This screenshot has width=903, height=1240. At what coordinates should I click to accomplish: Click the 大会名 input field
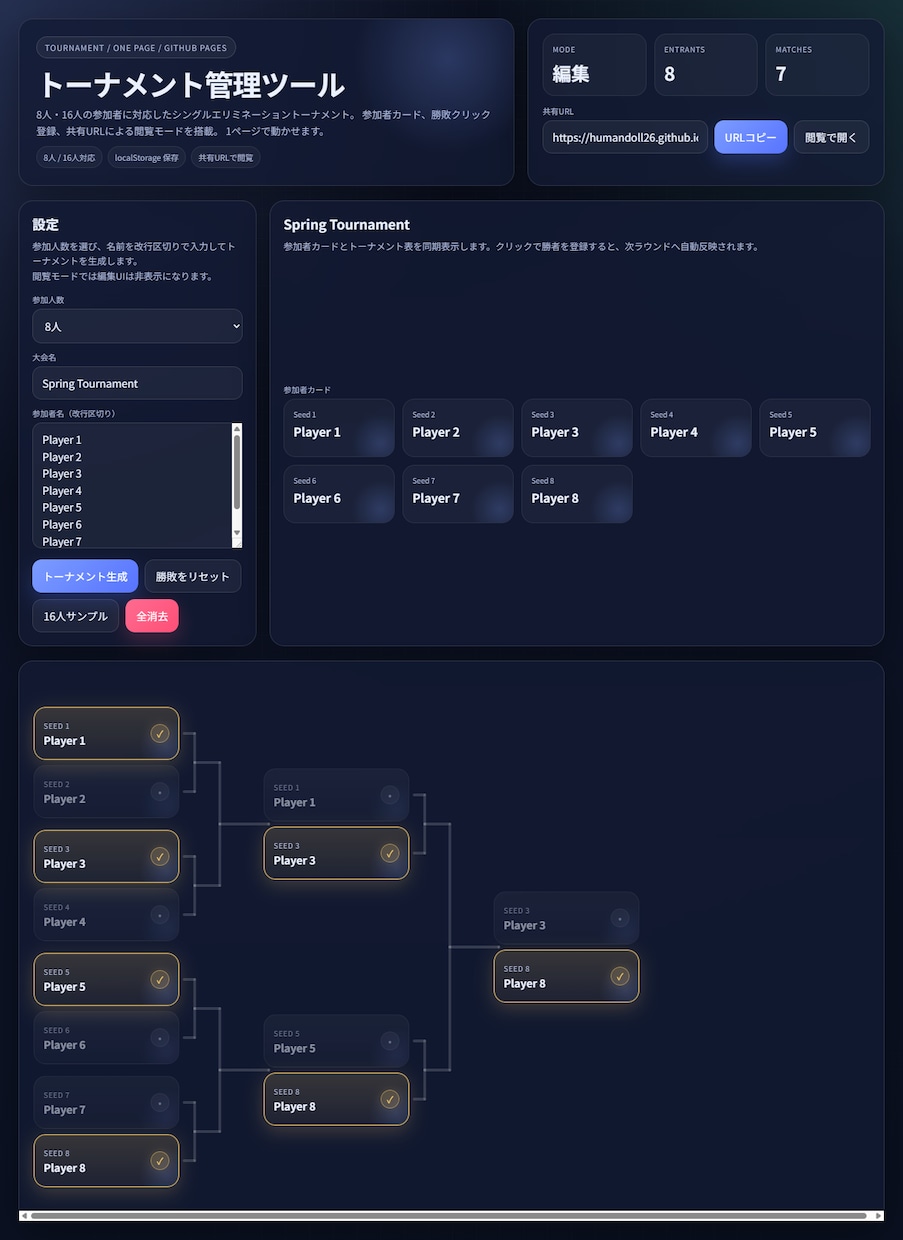(137, 383)
